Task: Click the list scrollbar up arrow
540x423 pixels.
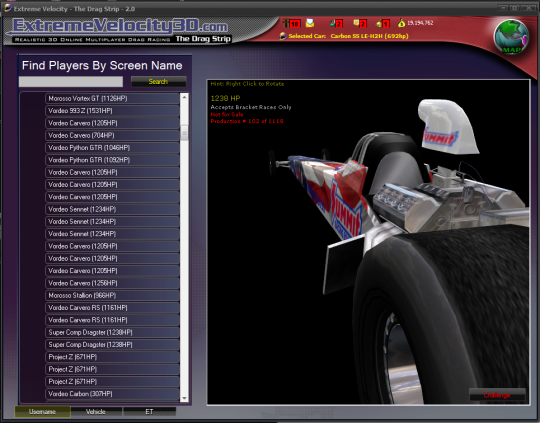Action: point(184,97)
